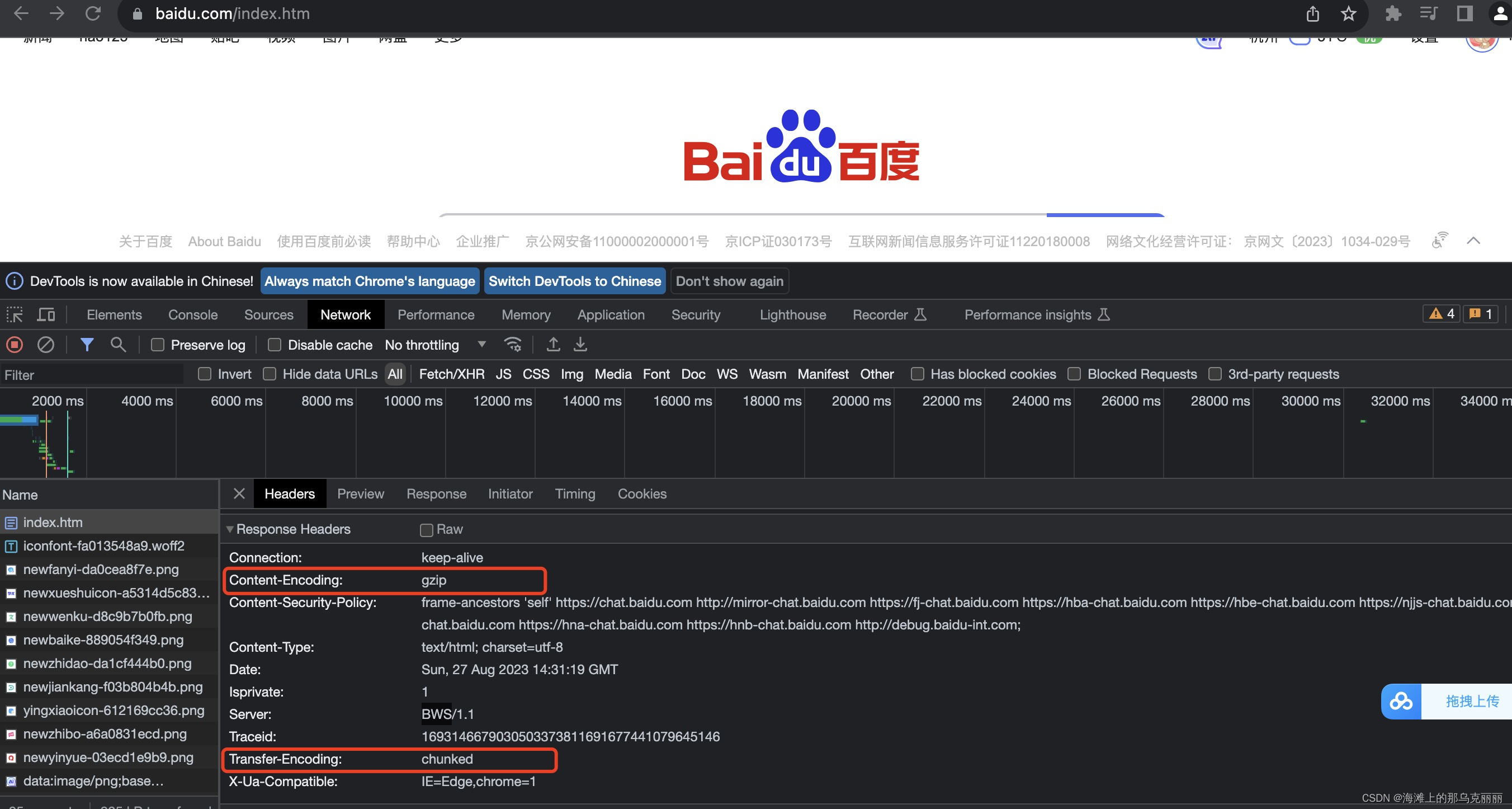Viewport: 1512px width, 809px height.
Task: Open the network search magnifier
Action: [118, 345]
